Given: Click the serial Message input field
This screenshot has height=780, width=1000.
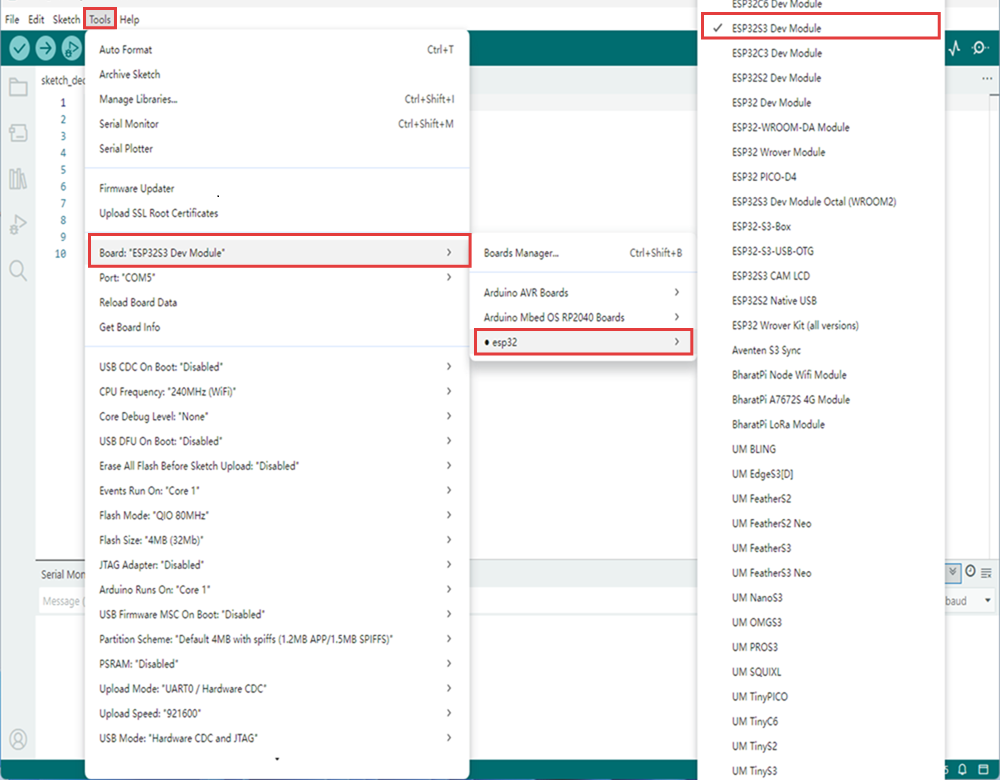Looking at the screenshot, I should click(x=62, y=601).
